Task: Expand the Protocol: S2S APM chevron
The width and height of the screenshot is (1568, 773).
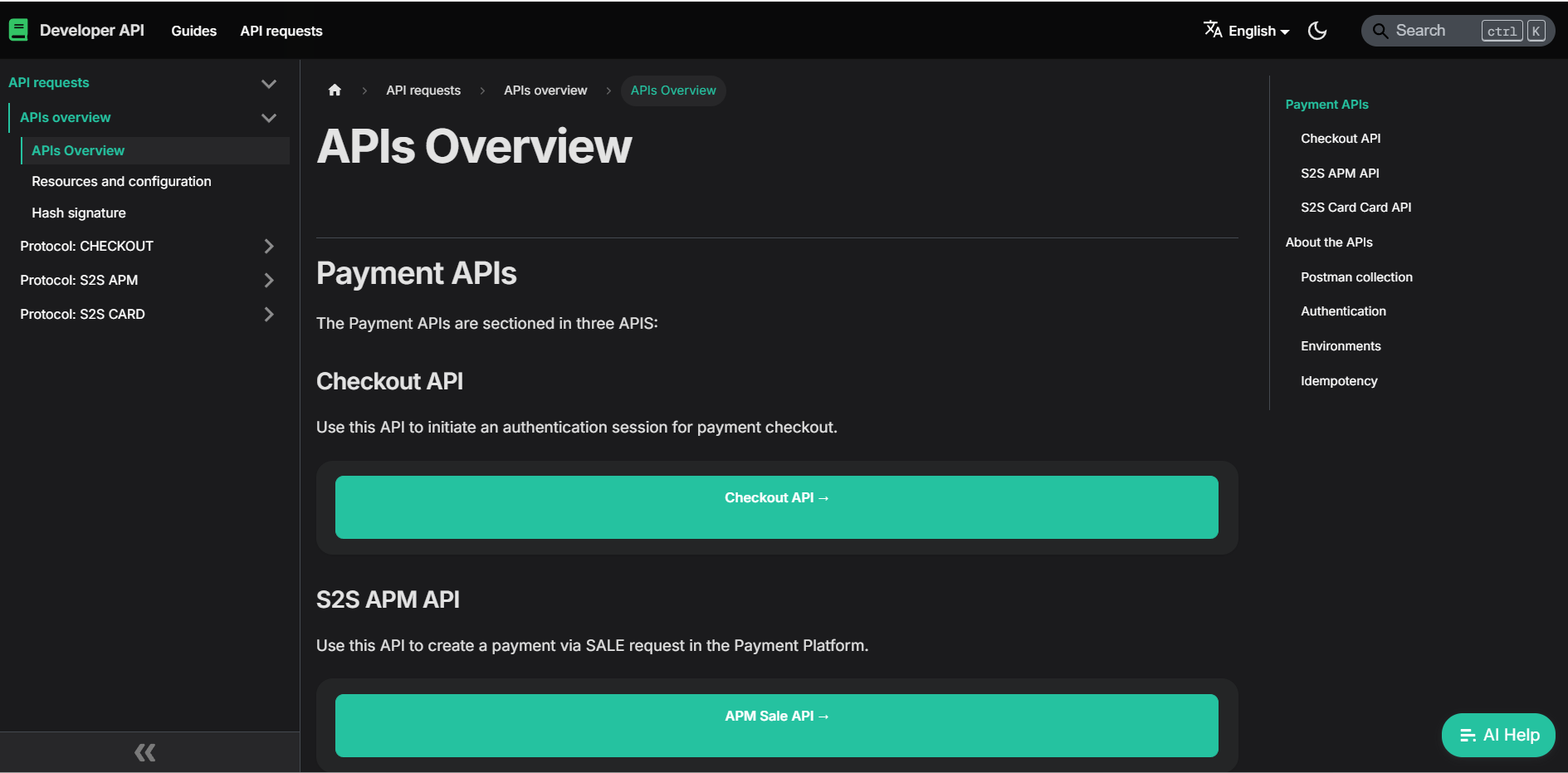Action: [269, 280]
